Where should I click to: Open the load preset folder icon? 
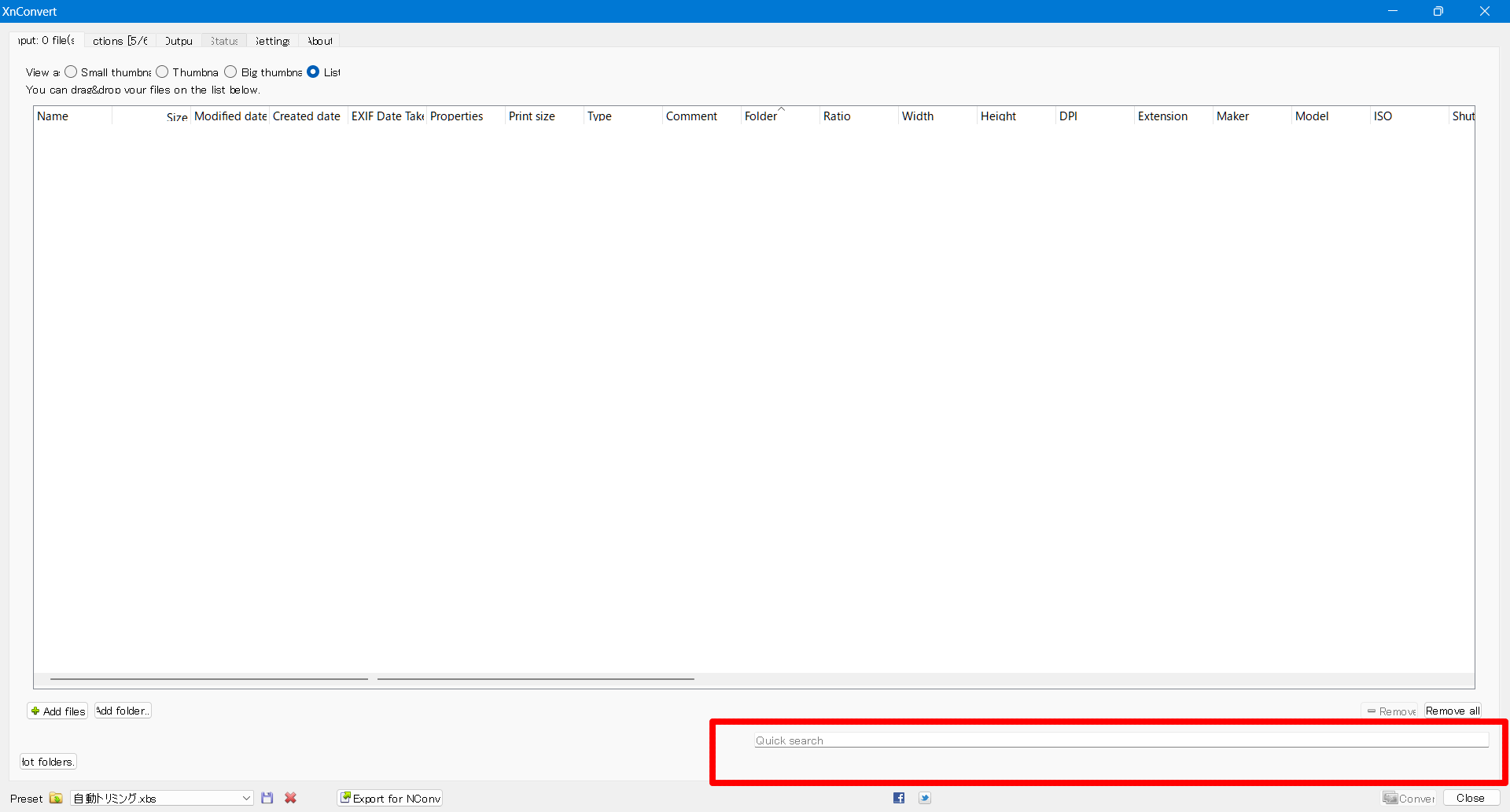pyautogui.click(x=56, y=798)
